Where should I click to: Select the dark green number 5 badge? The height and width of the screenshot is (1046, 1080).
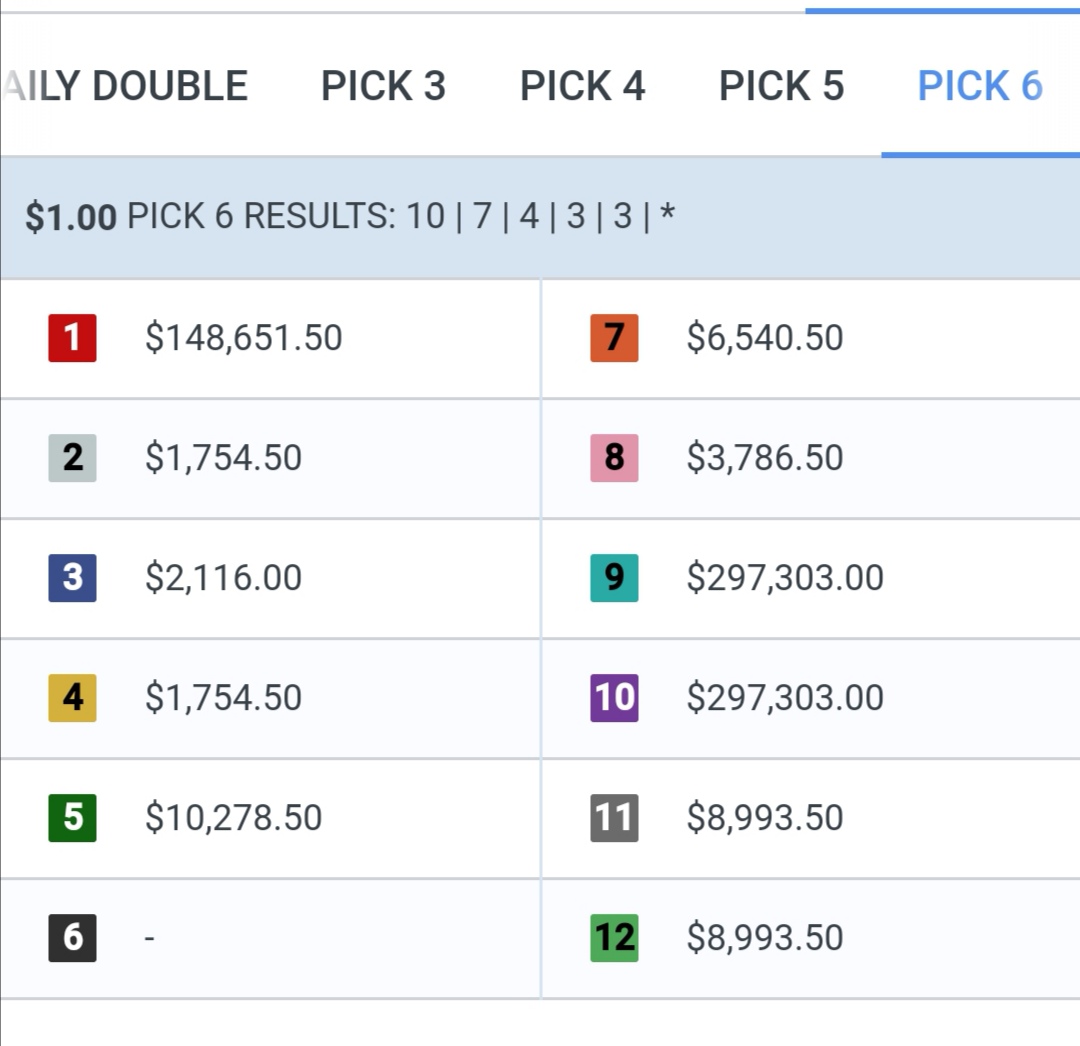point(72,817)
